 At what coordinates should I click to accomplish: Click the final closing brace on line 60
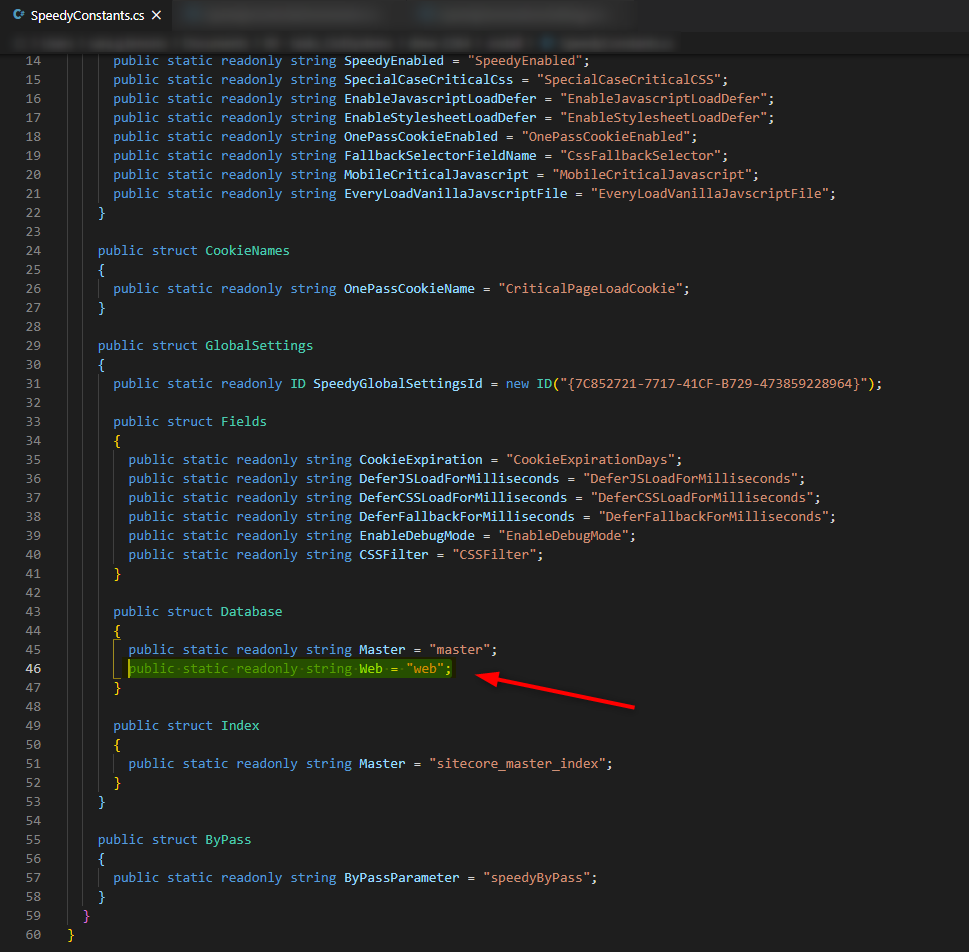coord(70,934)
